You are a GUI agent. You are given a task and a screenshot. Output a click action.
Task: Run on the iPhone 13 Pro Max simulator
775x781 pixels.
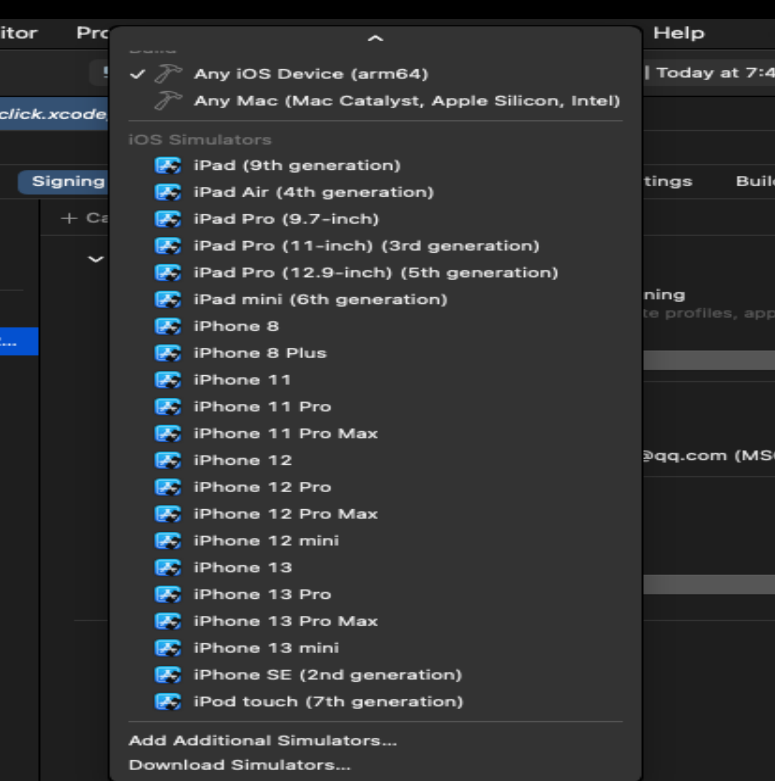376,622
